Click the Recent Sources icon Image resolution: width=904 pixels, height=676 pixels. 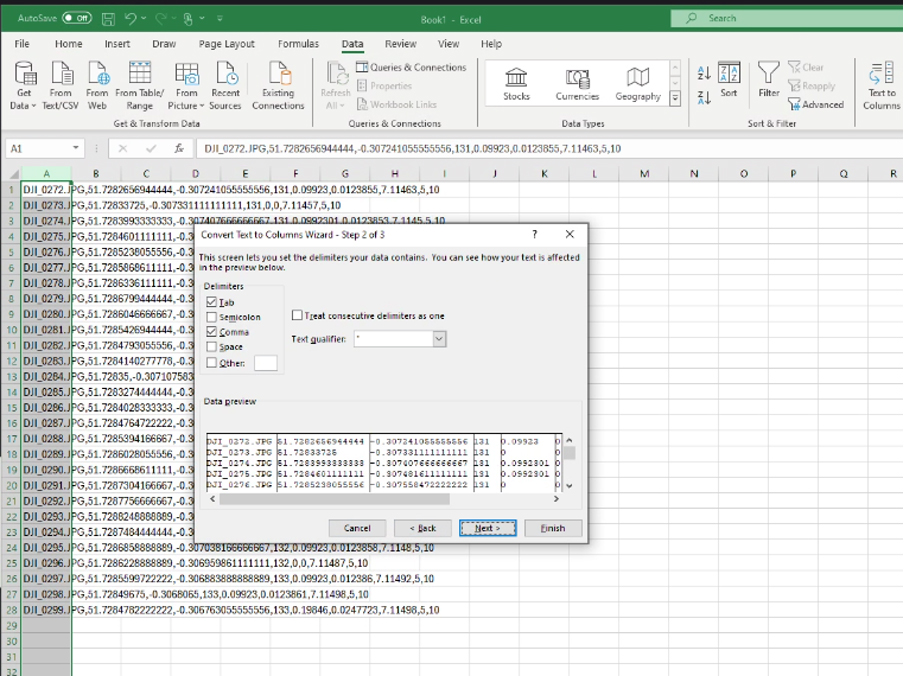[x=225, y=85]
